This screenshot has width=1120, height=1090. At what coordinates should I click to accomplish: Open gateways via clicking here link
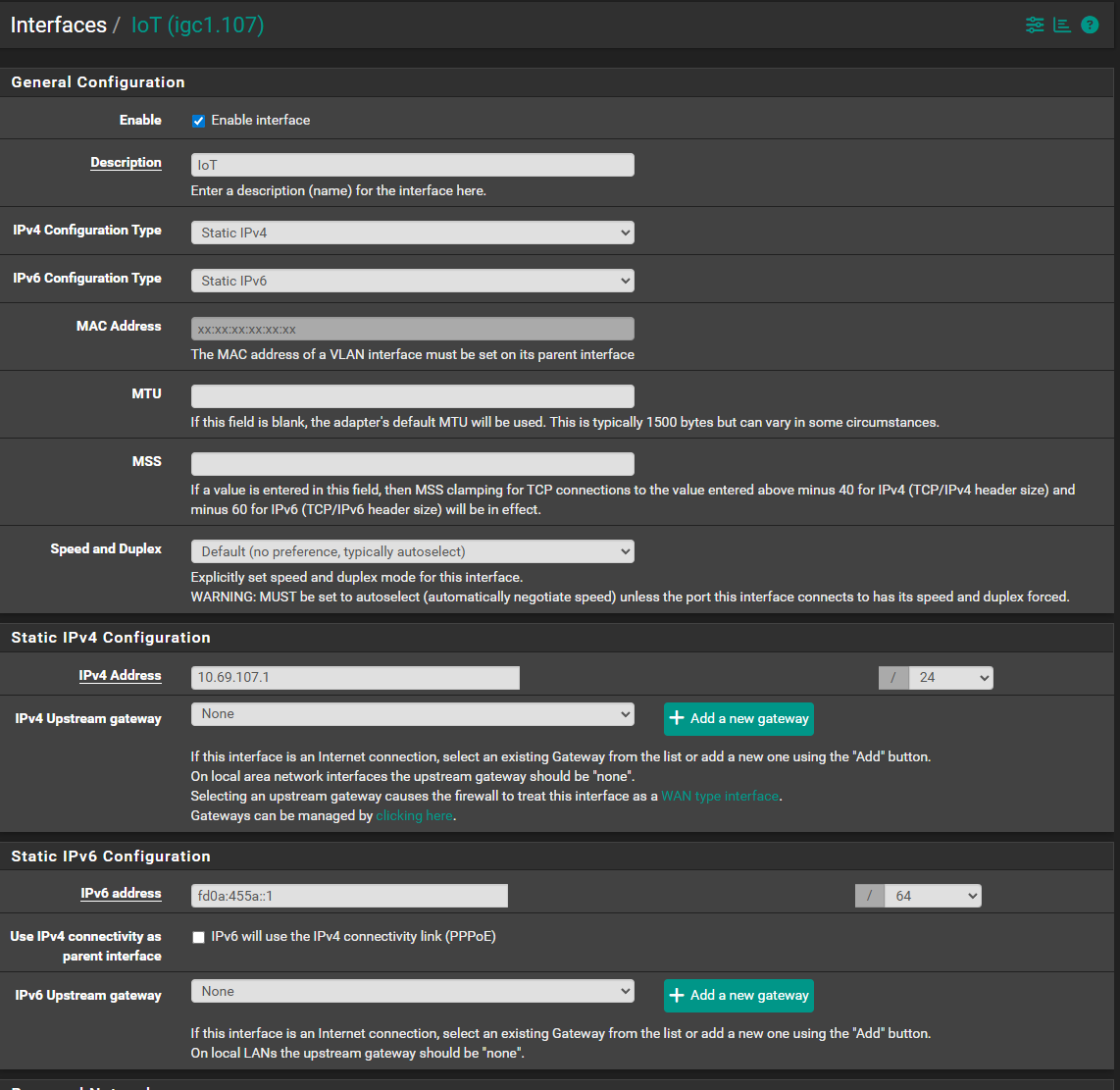click(415, 816)
